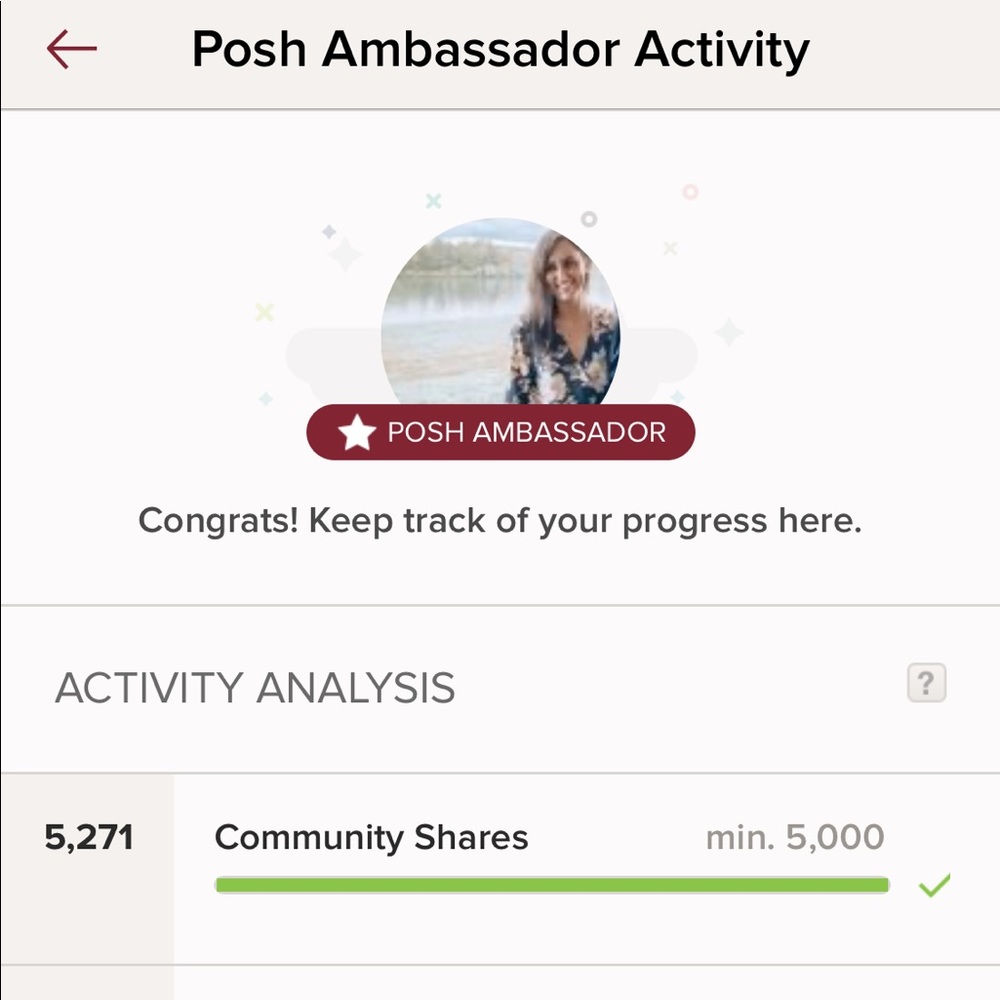This screenshot has height=1000, width=1000.
Task: Click the Activity Analysis section heading text
Action: (257, 687)
